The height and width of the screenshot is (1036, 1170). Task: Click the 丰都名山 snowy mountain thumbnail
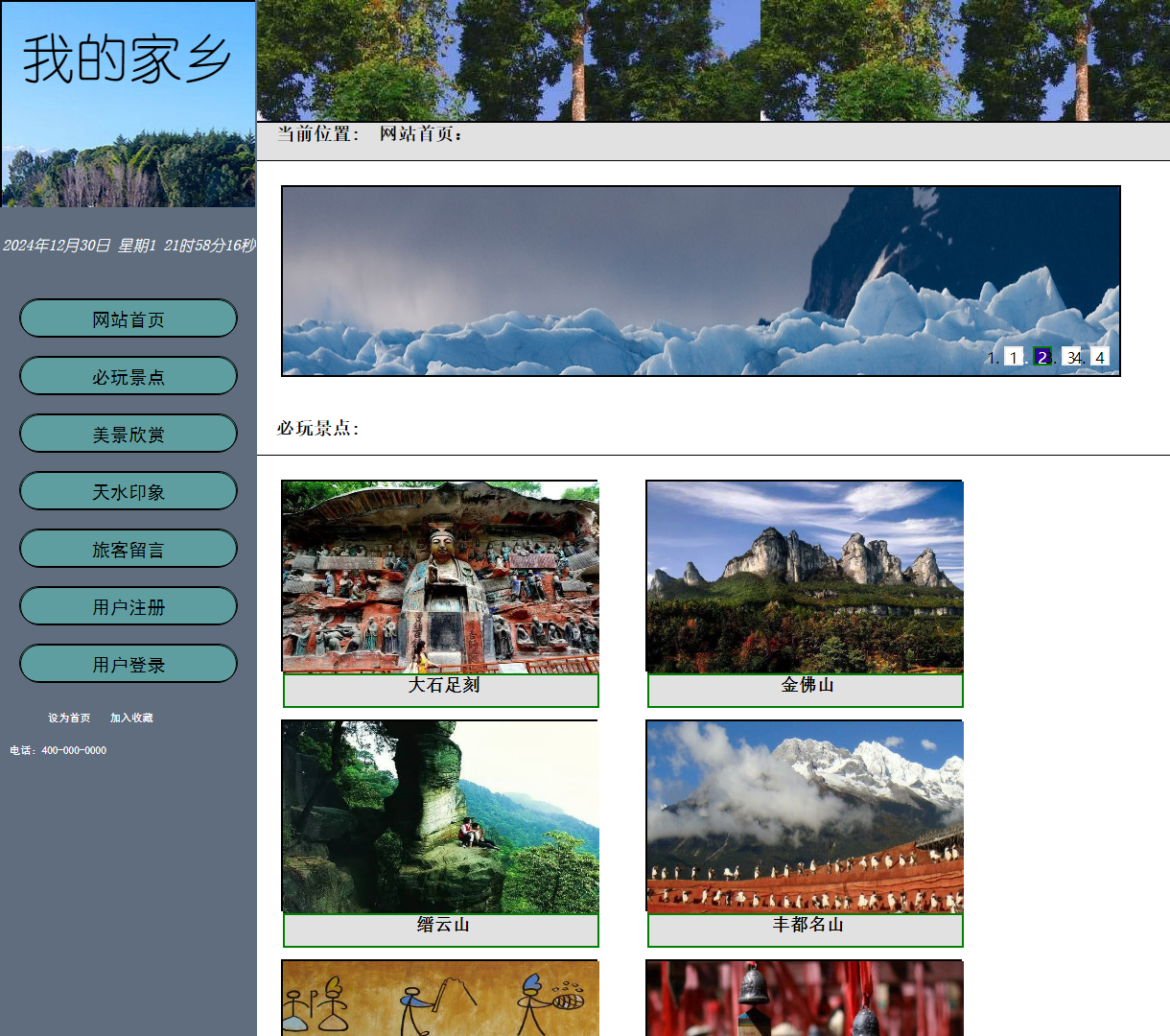[x=805, y=816]
